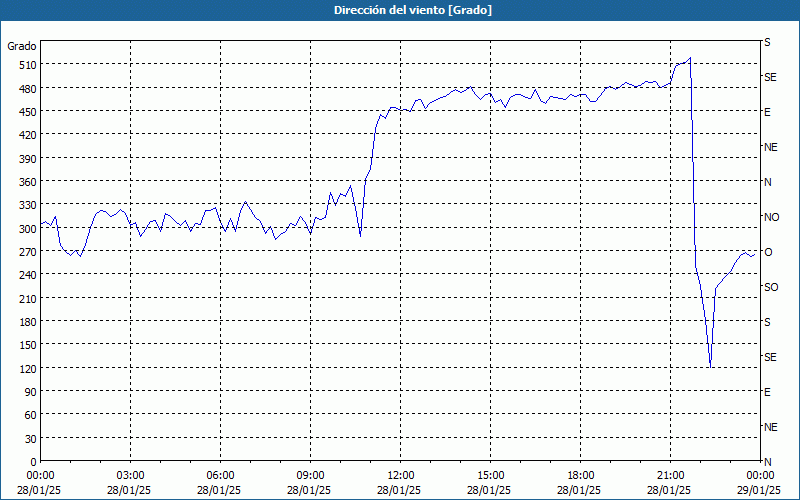Click the "Grado" axis unit label
800x500 pixels.
click(x=22, y=46)
